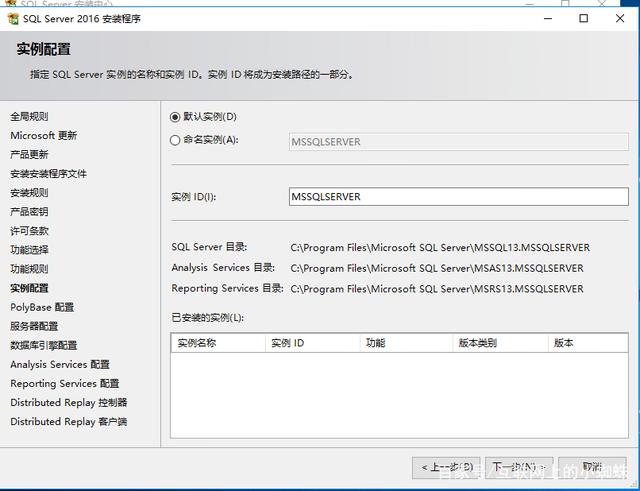Click the SQL Server directory path MSSQL13.MSSQLSERVER
Screen dimensions: 640x491
(440, 248)
